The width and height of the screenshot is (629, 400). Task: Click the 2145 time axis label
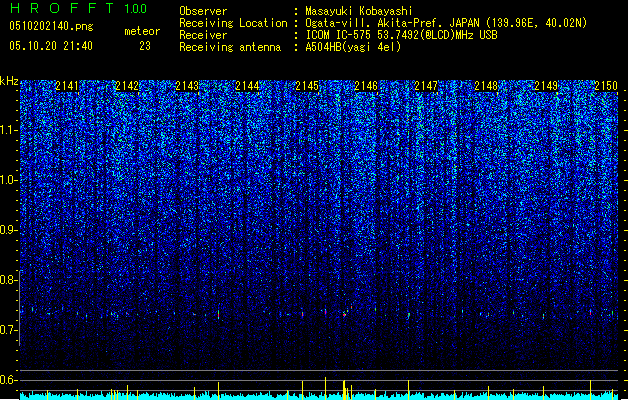coord(306,86)
